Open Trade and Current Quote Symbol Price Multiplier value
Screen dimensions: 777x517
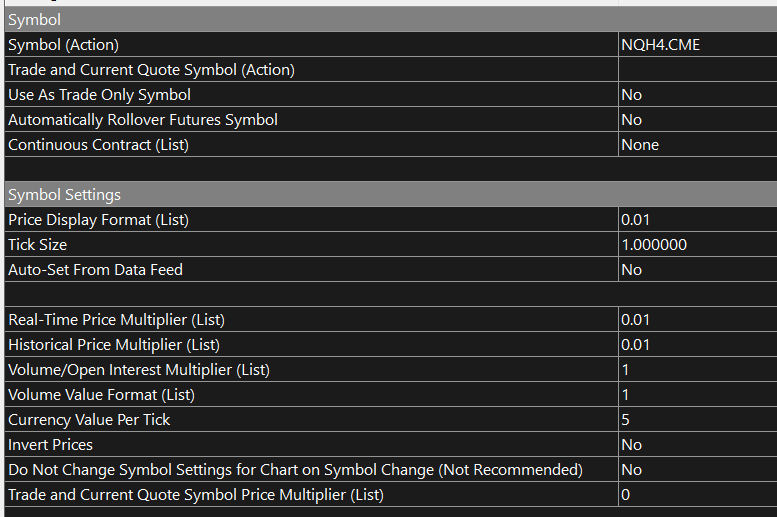(697, 495)
